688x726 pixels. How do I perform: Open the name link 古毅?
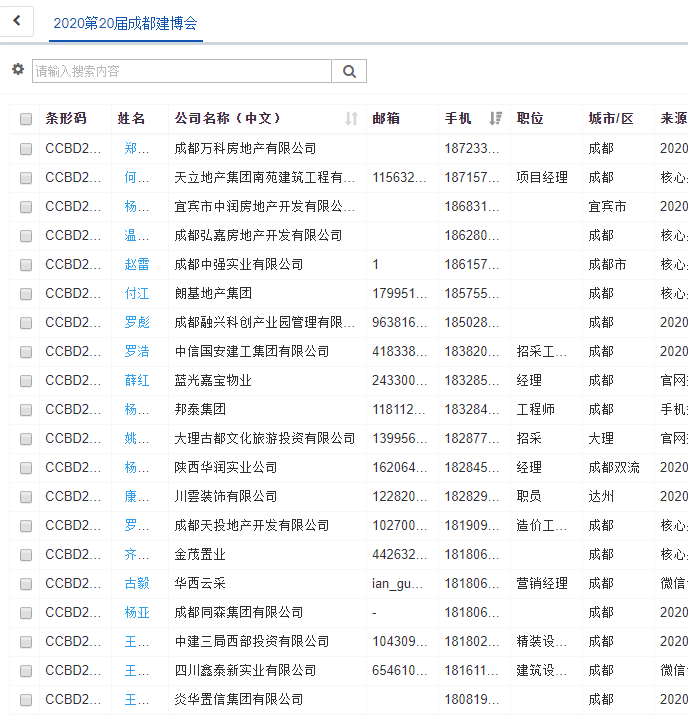click(x=137, y=583)
